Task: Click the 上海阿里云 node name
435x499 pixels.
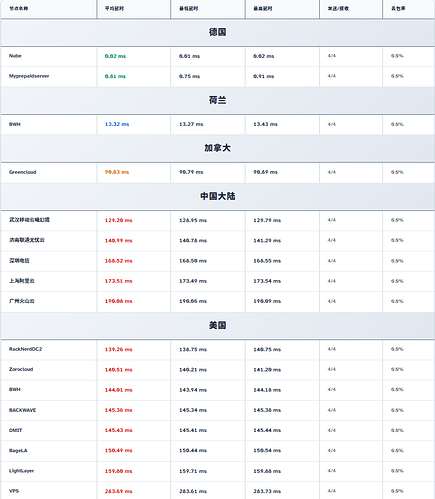Action: click(x=22, y=281)
